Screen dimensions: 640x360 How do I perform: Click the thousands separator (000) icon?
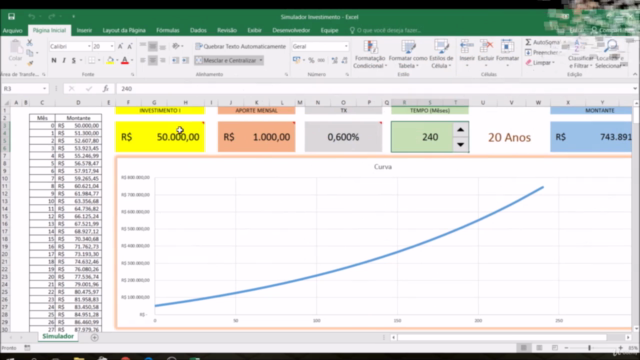322,60
